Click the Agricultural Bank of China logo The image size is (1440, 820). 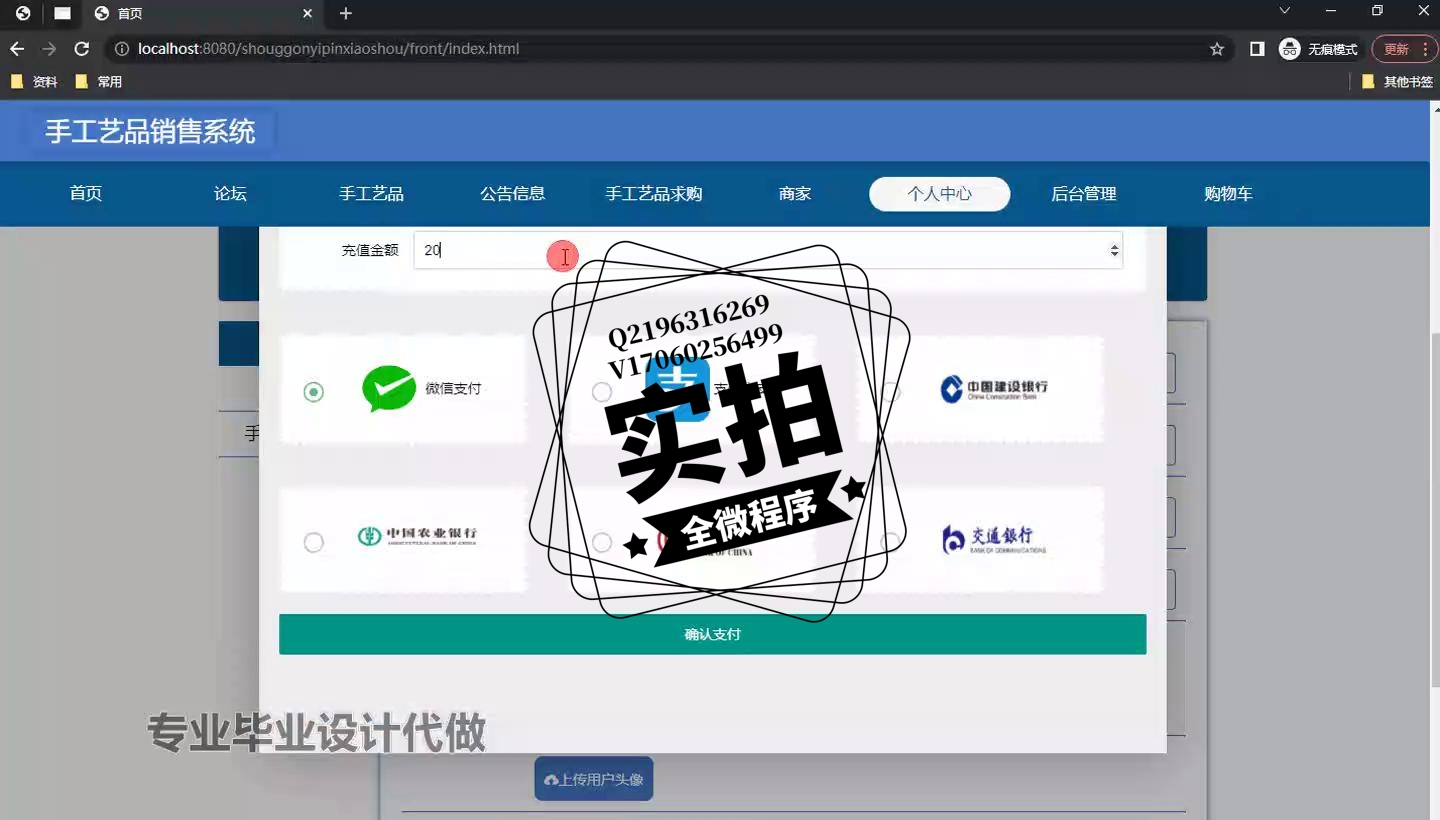pyautogui.click(x=418, y=536)
